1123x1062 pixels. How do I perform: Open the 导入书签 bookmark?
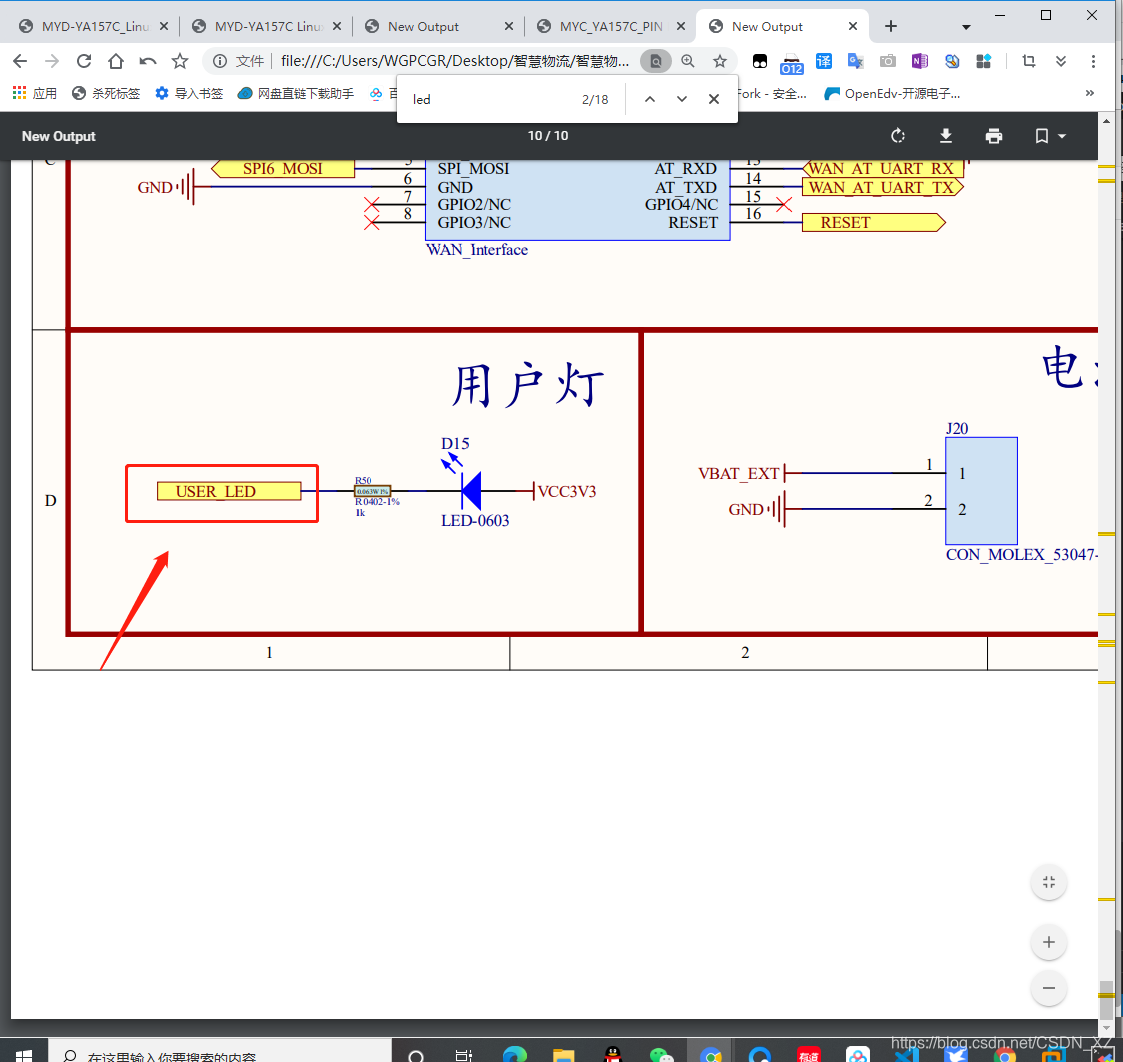pos(189,93)
